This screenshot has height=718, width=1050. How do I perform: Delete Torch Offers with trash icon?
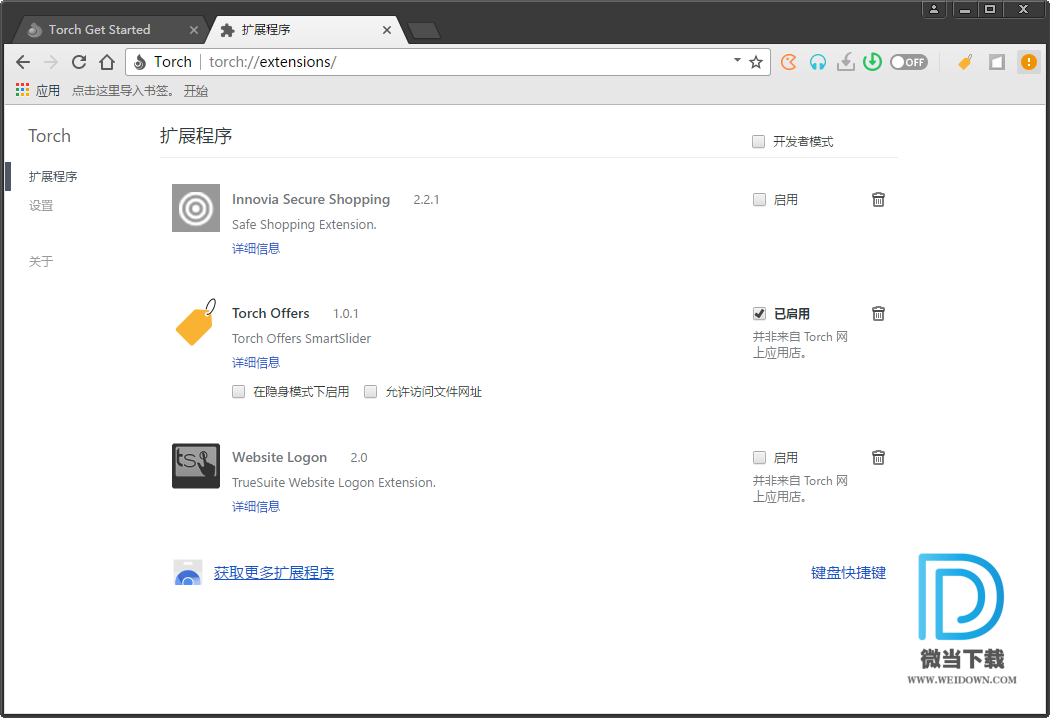tap(878, 313)
